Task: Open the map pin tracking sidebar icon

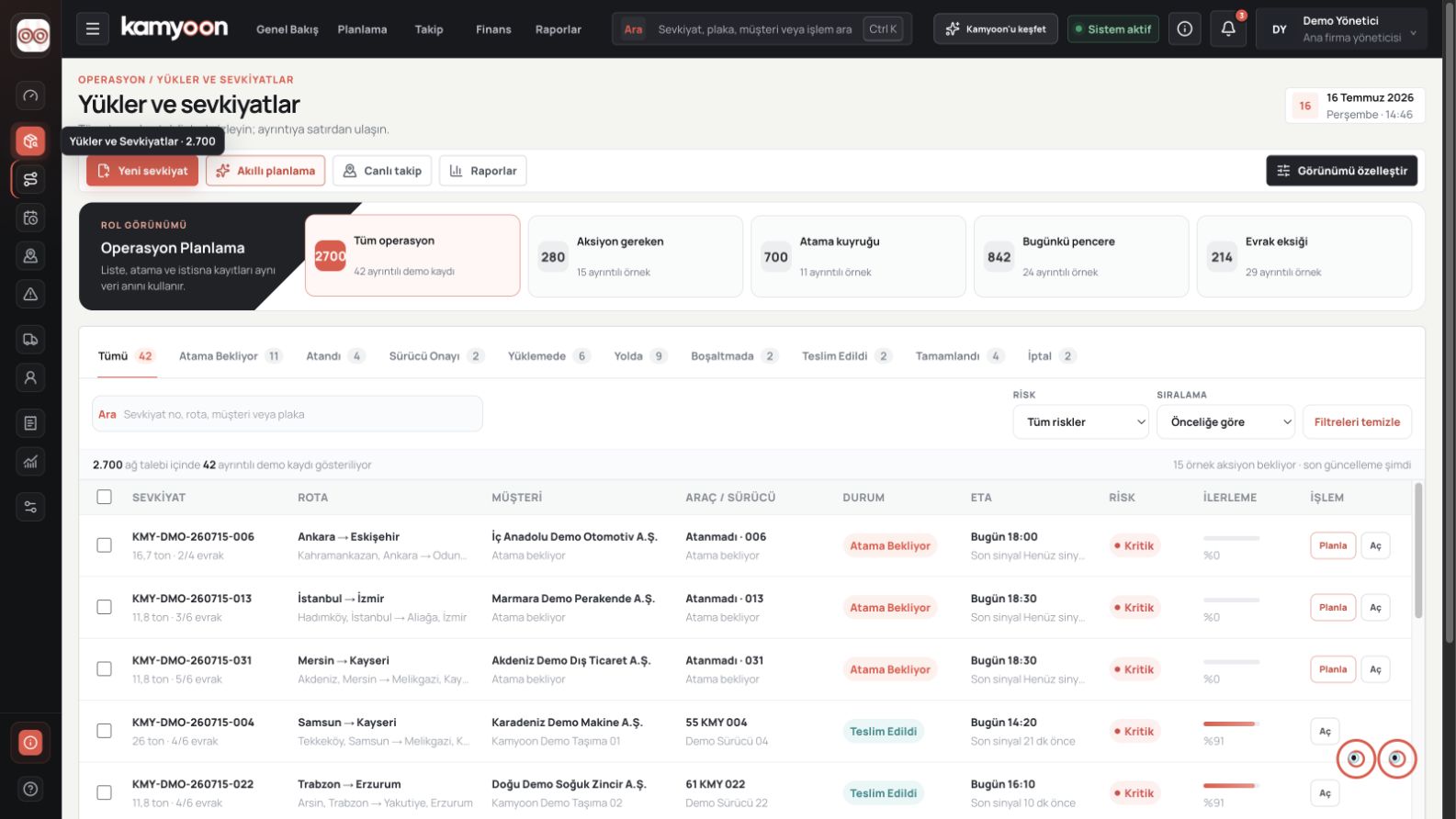Action: [x=30, y=256]
